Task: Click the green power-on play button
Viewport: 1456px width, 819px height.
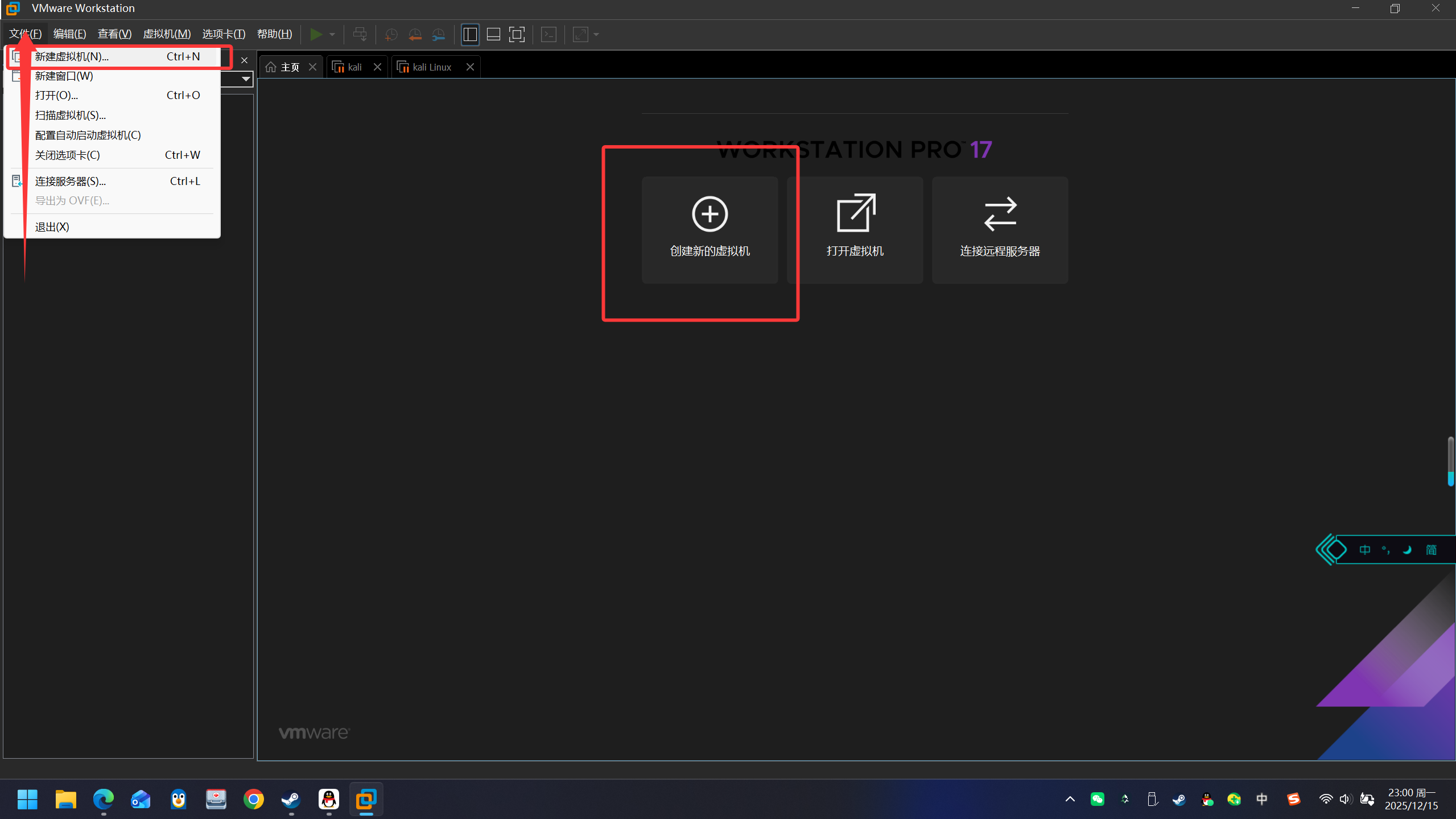Action: coord(315,35)
